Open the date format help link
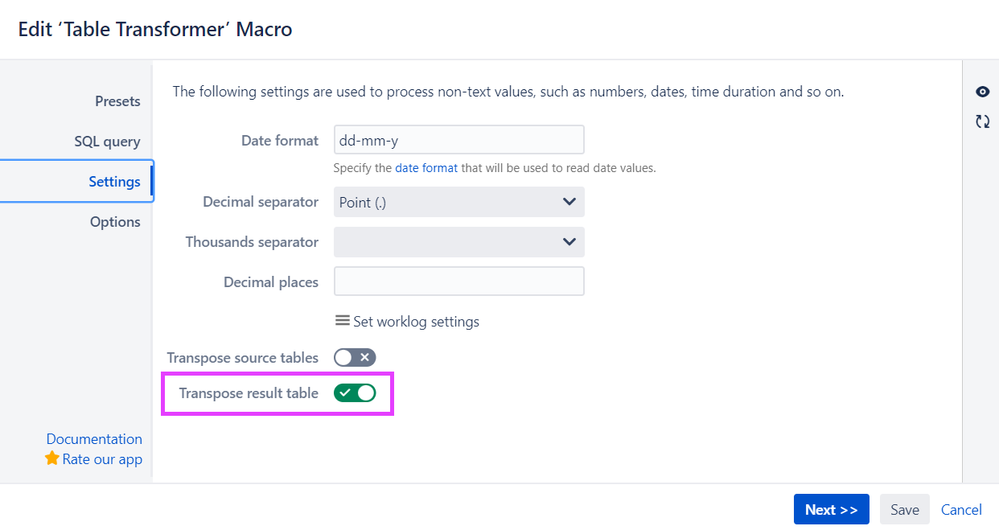999x530 pixels. click(426, 168)
